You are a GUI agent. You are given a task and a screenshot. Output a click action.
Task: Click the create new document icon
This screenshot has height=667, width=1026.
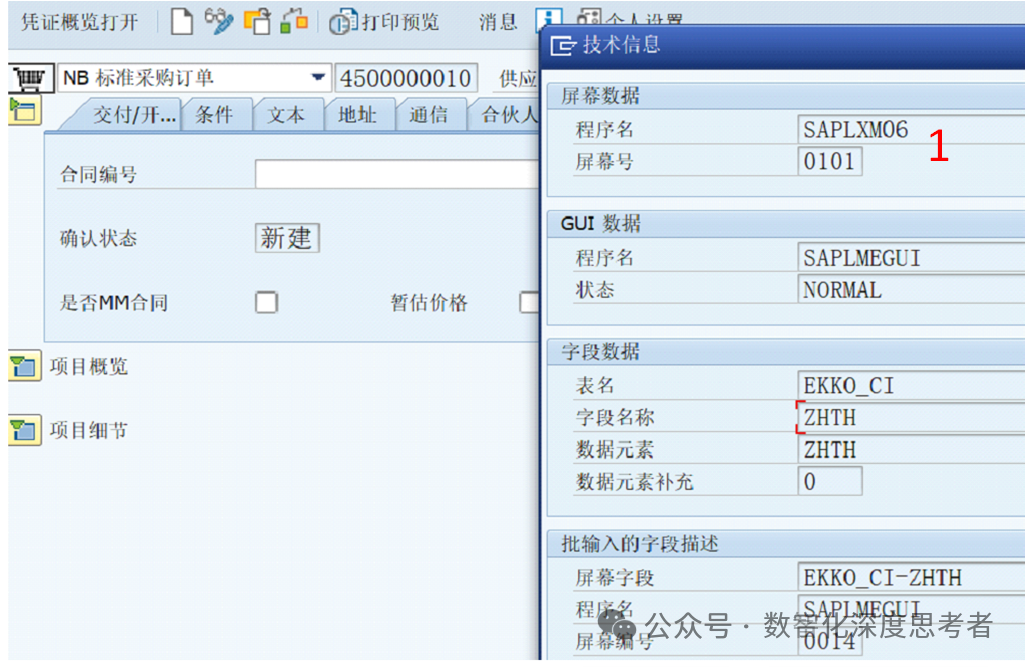[x=182, y=21]
